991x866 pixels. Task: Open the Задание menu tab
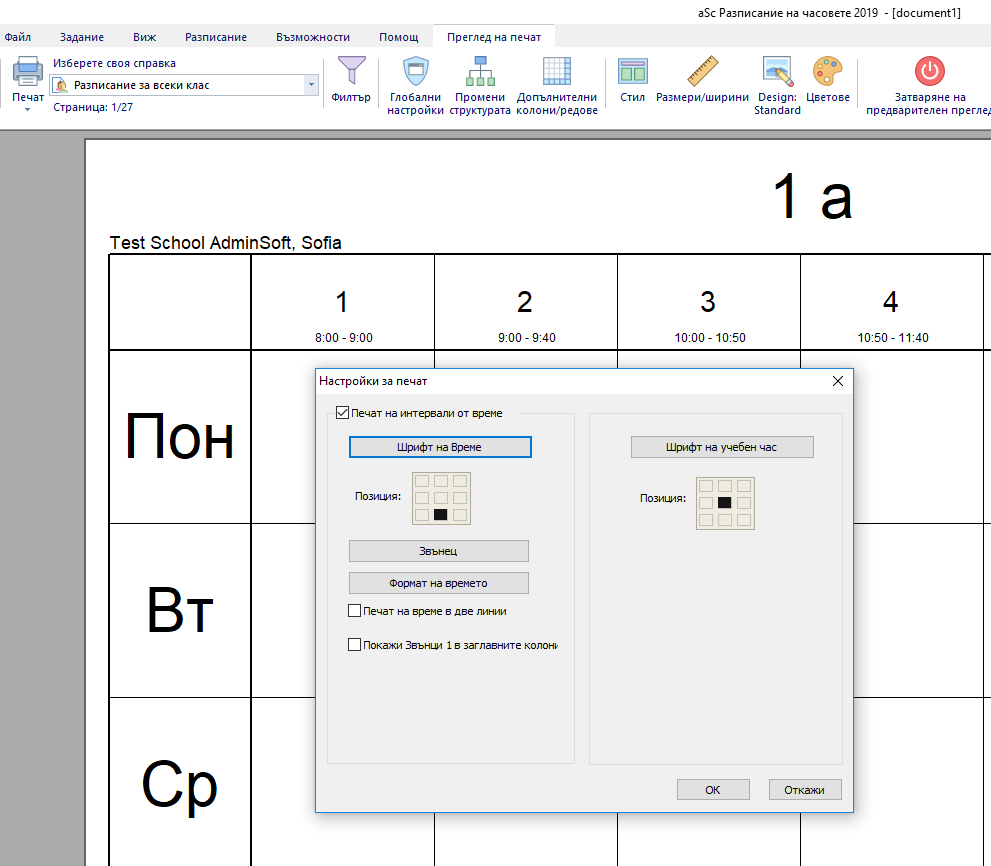(x=81, y=37)
